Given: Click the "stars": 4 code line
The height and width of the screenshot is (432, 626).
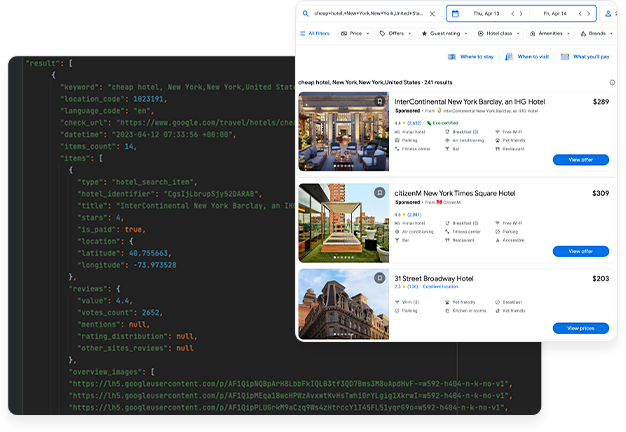Looking at the screenshot, I should 101,218.
